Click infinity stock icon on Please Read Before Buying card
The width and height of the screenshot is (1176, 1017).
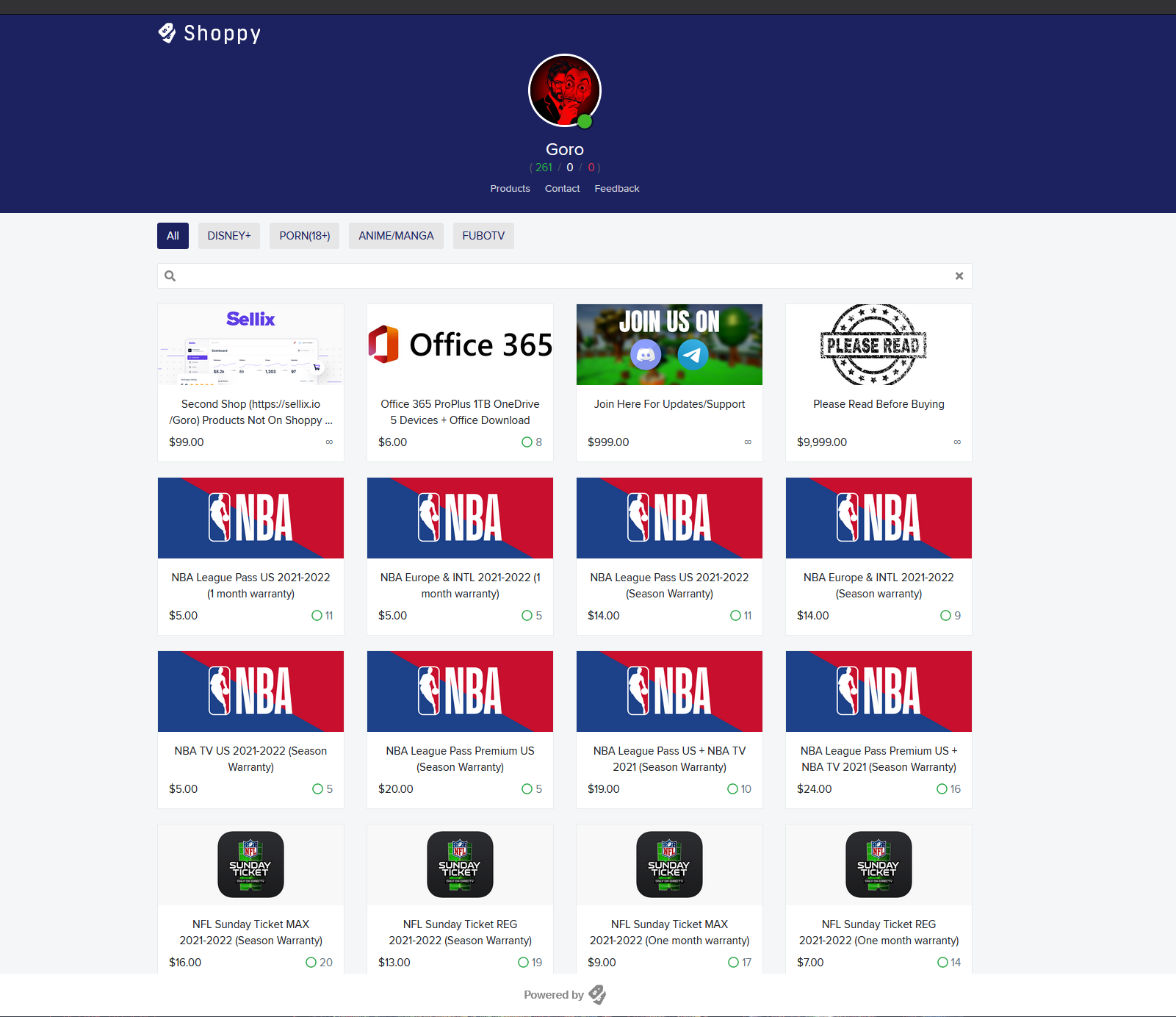point(957,442)
